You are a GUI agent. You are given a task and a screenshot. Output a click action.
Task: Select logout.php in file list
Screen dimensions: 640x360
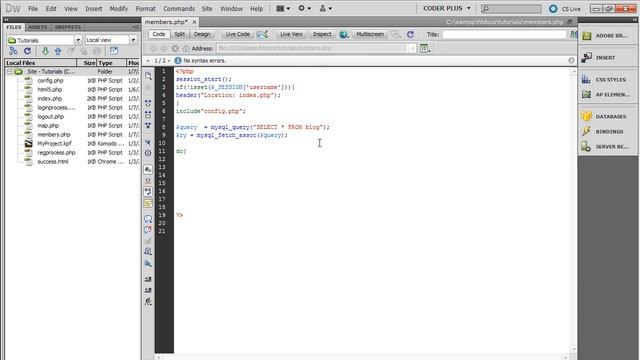click(x=51, y=117)
